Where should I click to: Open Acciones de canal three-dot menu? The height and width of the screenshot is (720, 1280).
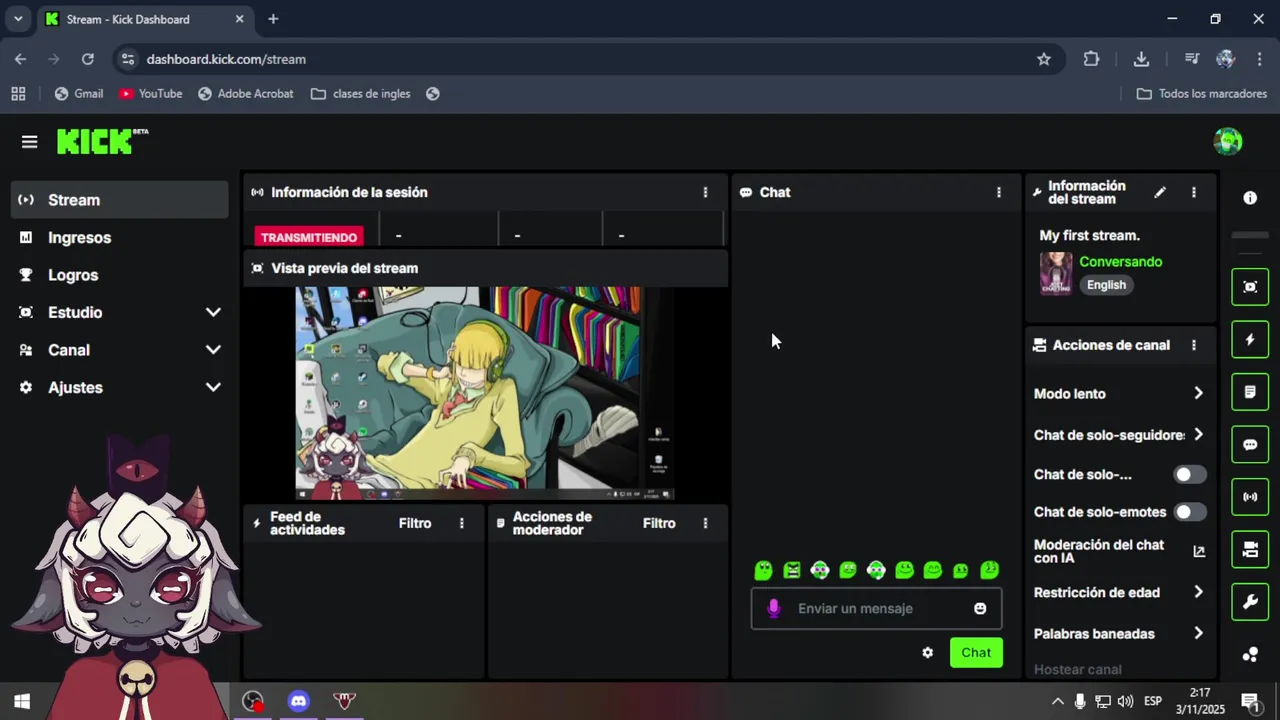(1193, 345)
